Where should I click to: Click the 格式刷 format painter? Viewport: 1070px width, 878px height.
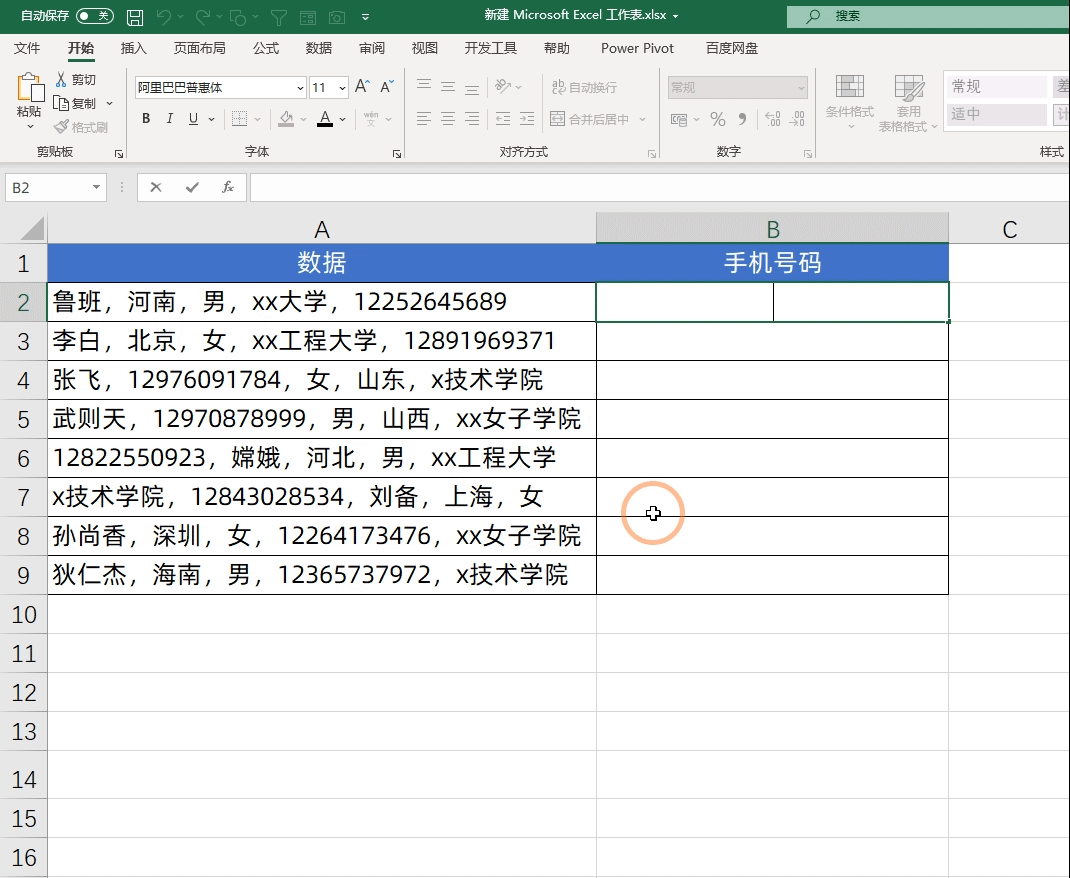click(81, 127)
